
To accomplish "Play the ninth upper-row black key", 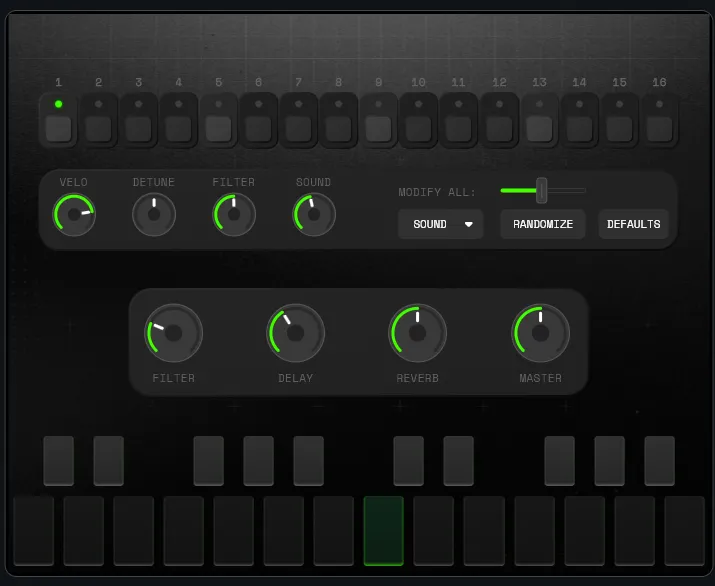I will click(x=610, y=461).
